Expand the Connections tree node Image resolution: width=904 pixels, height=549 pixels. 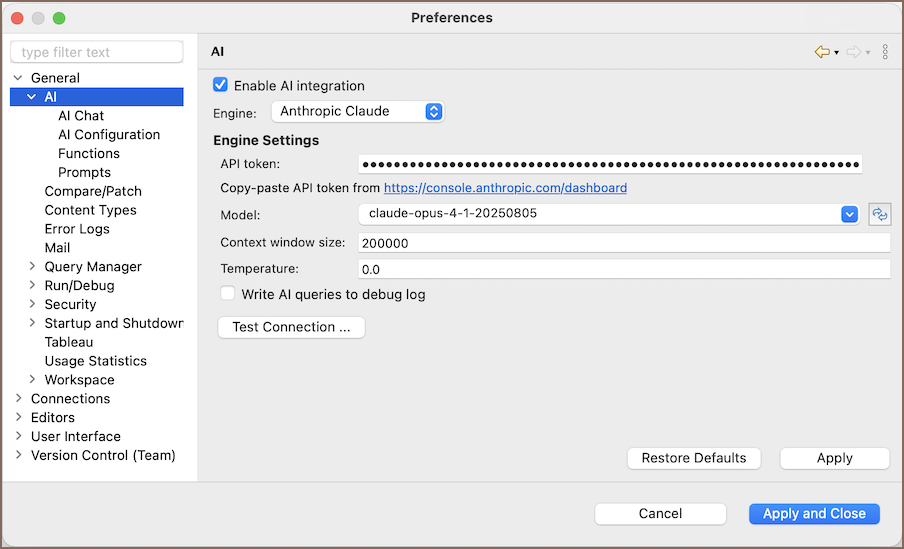coord(18,399)
